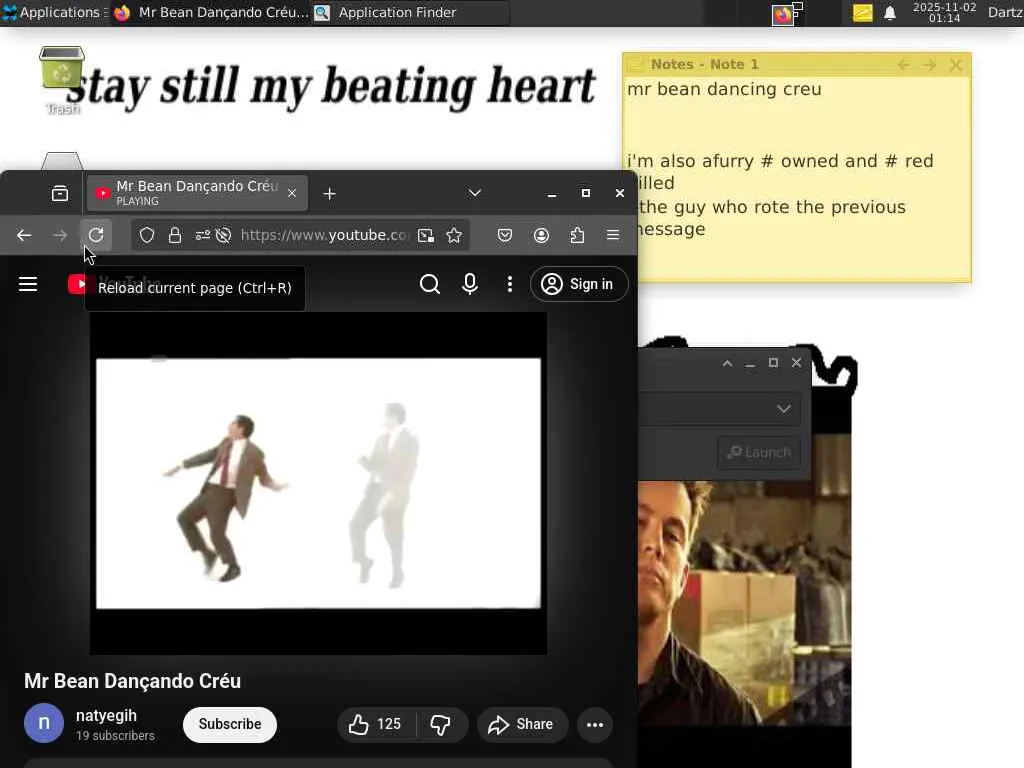Switch to Application Finder taskbar entry
Screen dimensions: 1024x768
click(x=410, y=12)
